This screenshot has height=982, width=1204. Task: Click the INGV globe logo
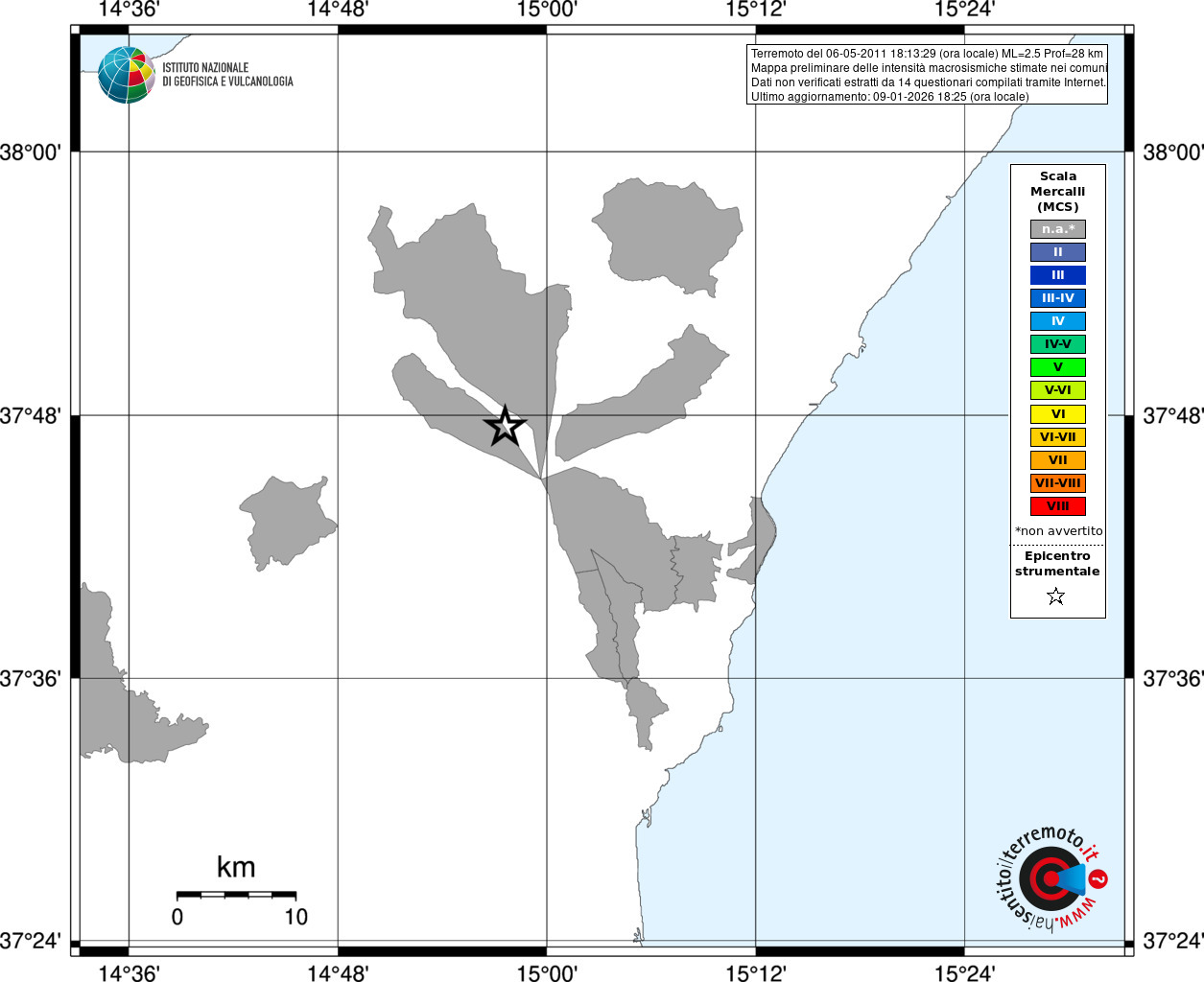pyautogui.click(x=127, y=75)
